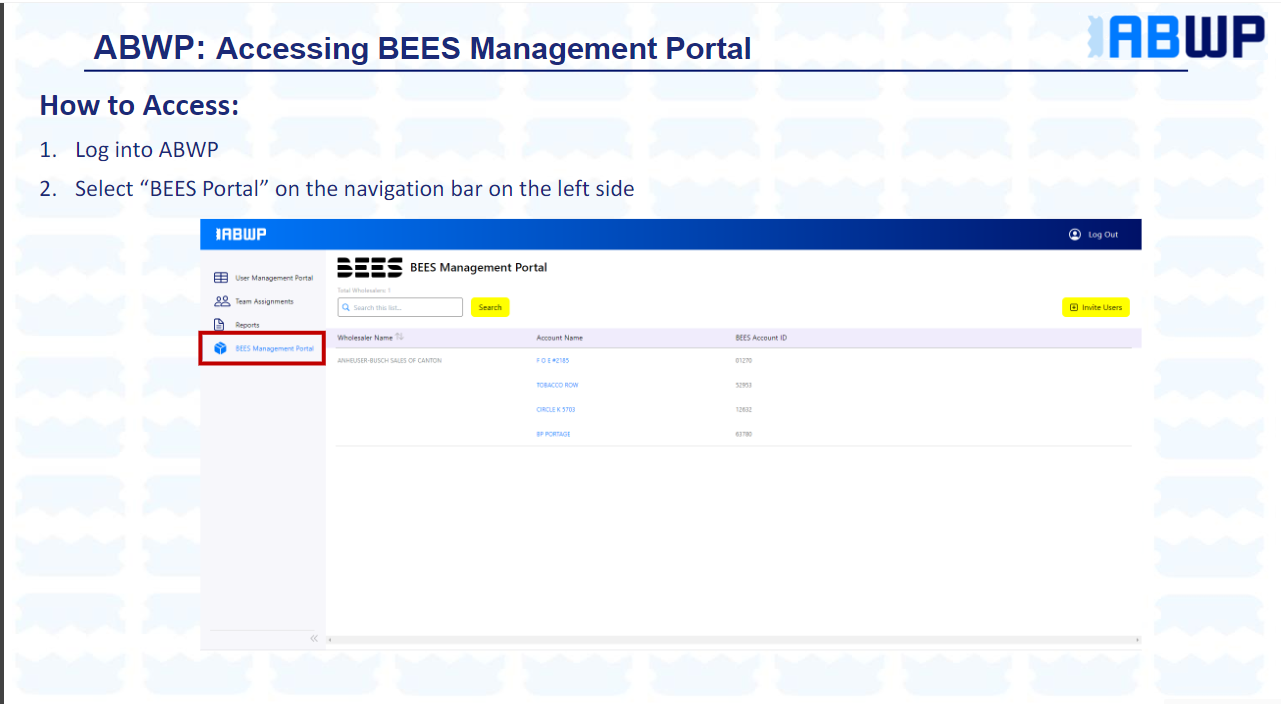Click the Log Out link
Screen dimensions: 1281x704
tap(1103, 235)
